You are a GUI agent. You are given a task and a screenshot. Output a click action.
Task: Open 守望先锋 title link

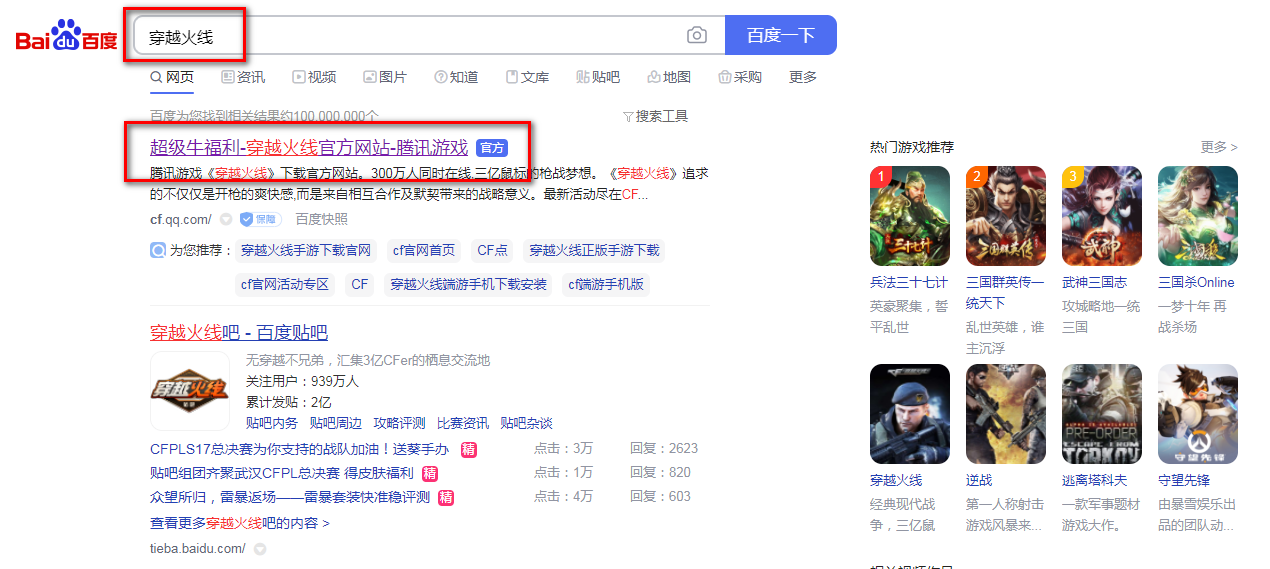coord(1184,480)
